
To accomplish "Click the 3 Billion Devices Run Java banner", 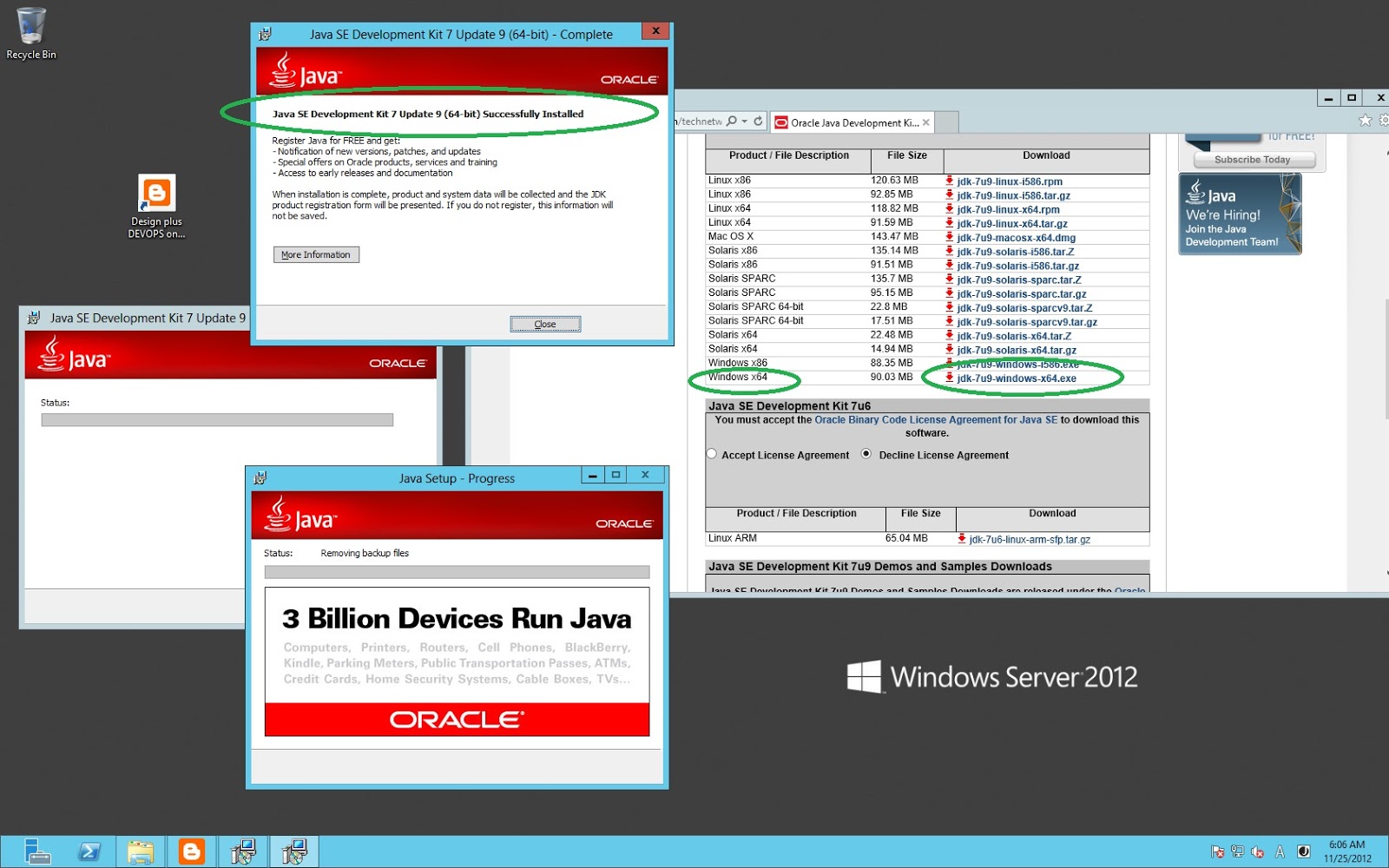I will pyautogui.click(x=457, y=661).
